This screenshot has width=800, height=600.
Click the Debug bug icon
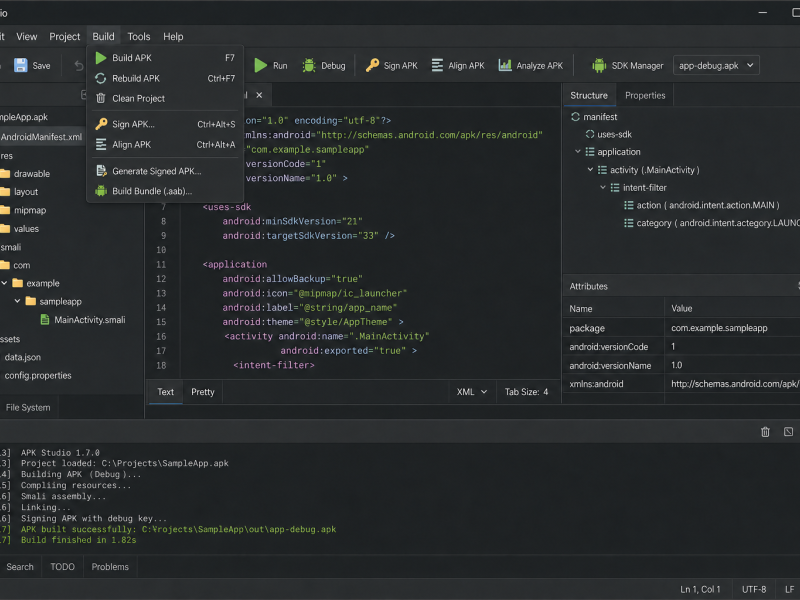tap(309, 65)
